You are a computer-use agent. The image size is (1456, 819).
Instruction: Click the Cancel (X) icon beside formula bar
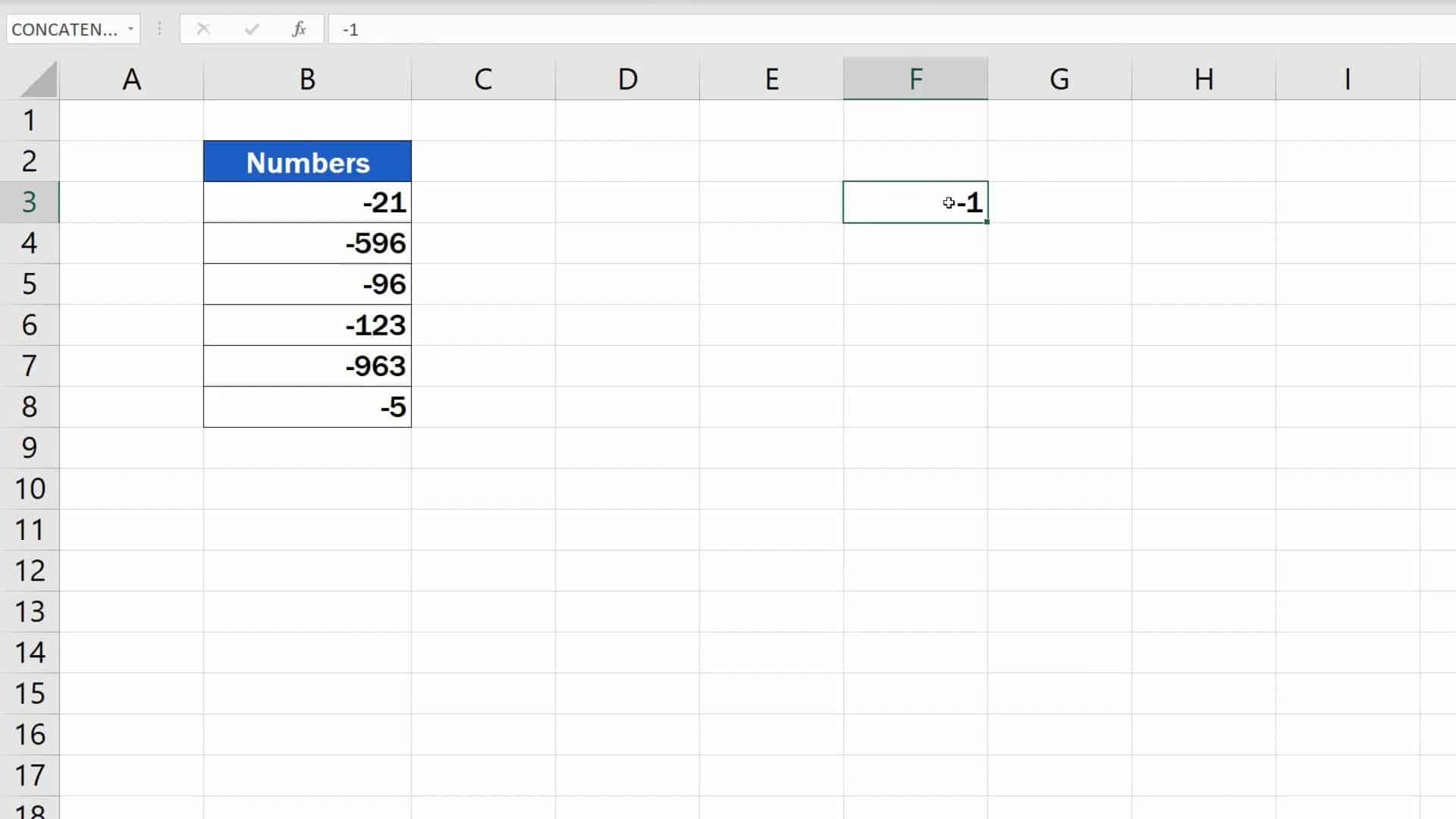tap(202, 29)
